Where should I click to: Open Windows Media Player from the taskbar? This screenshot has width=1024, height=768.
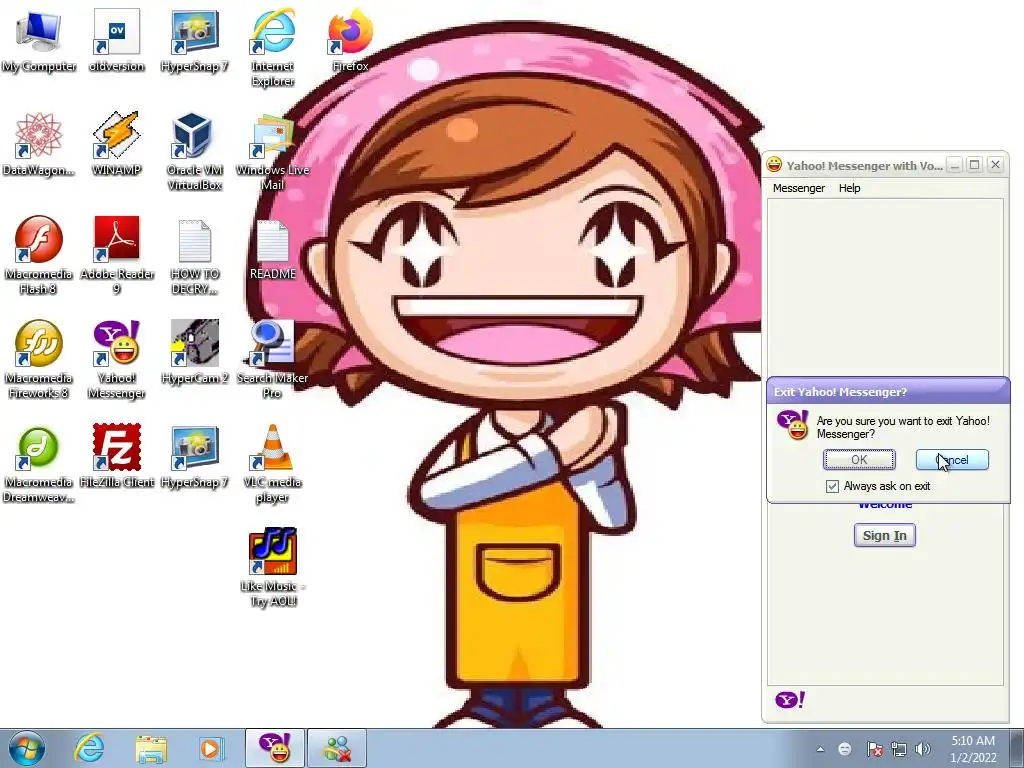211,748
